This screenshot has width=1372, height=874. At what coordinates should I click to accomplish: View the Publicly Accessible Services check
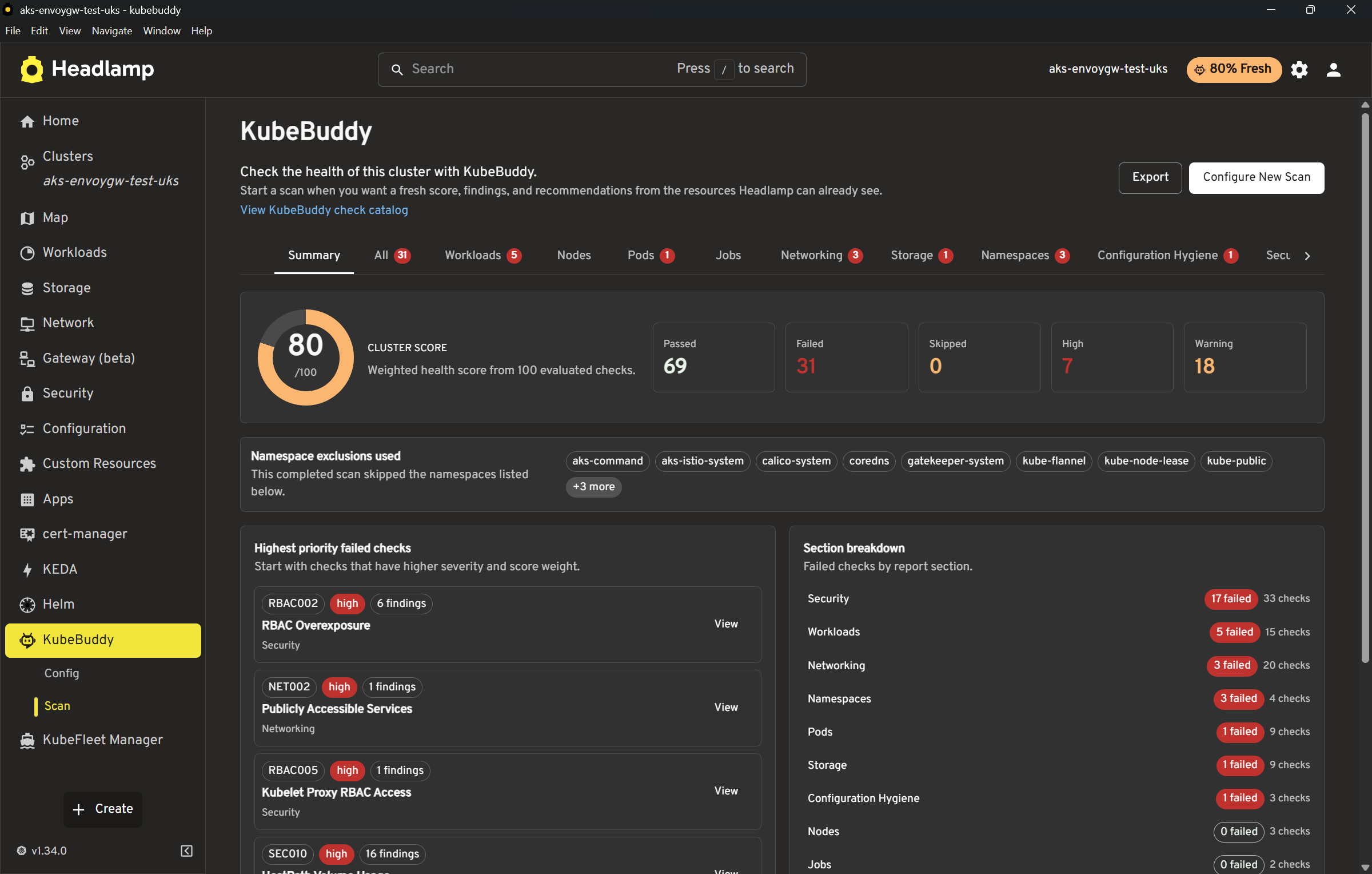click(x=726, y=708)
